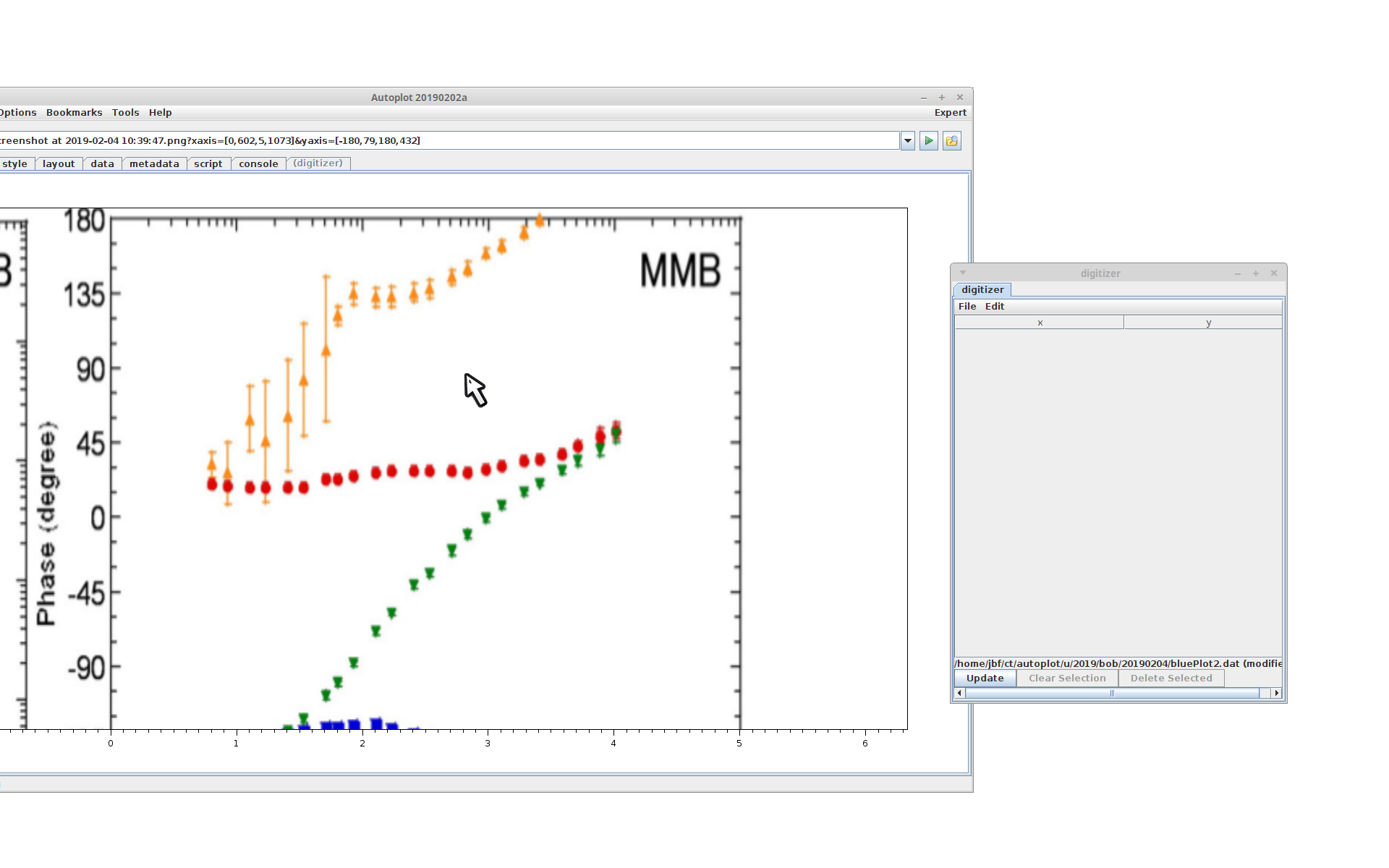This screenshot has width=1389, height=868.
Task: Maximize the Autoplot window
Action: coord(942,98)
